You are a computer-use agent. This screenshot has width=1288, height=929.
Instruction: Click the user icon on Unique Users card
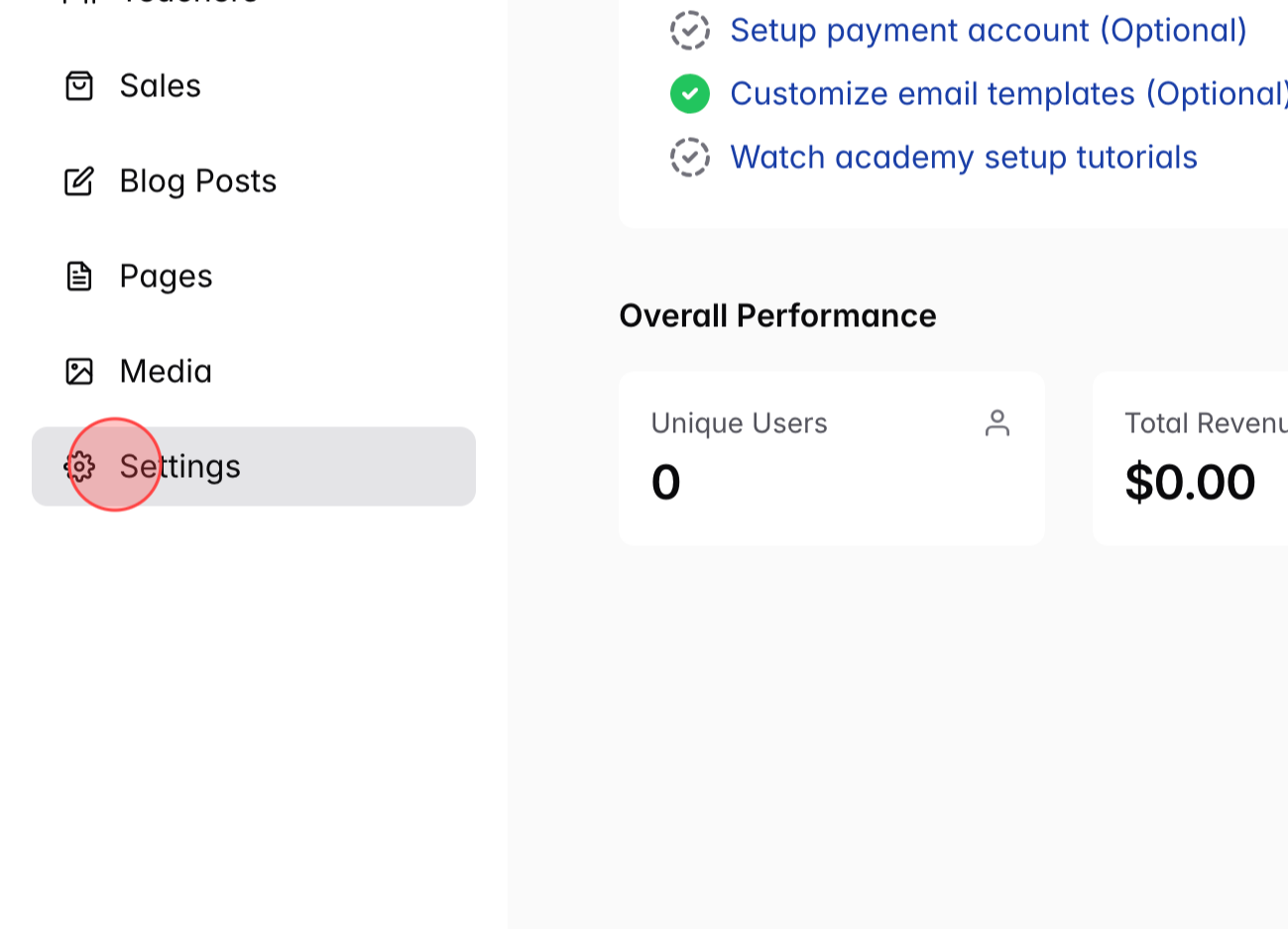[x=998, y=423]
